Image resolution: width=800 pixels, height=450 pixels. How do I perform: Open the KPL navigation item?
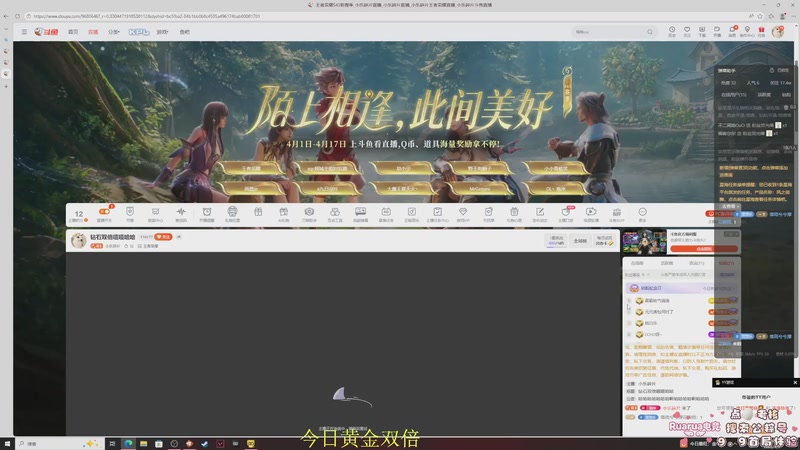139,32
